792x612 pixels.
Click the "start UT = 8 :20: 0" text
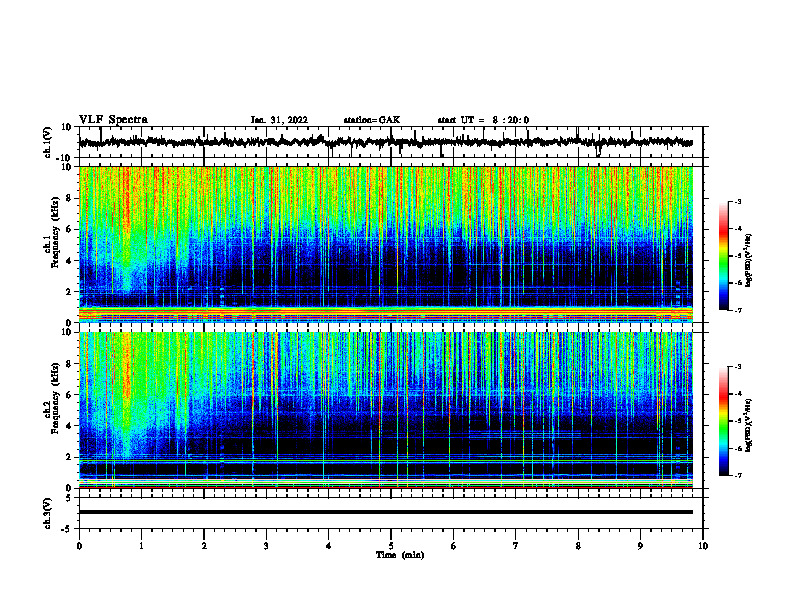(483, 120)
